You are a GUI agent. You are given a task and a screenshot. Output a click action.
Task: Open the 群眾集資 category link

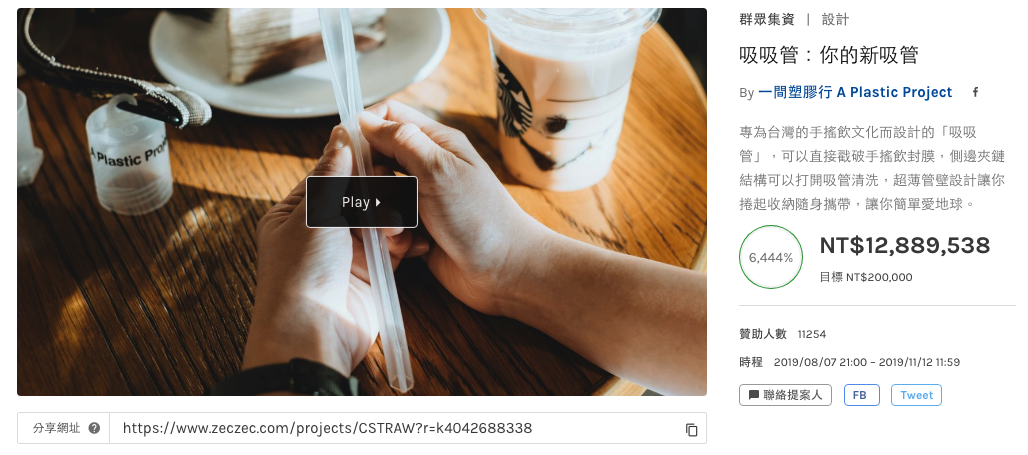tap(766, 20)
